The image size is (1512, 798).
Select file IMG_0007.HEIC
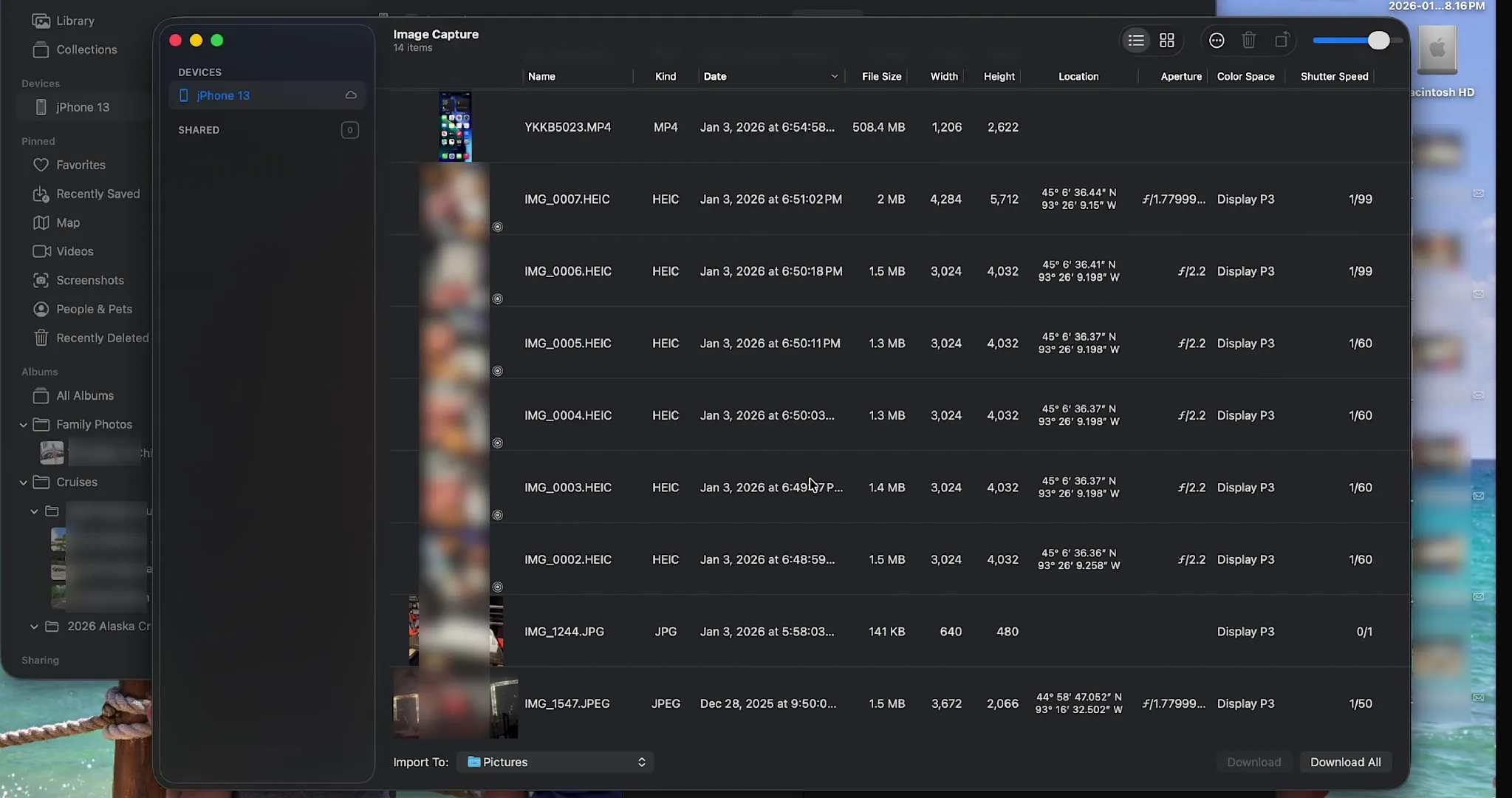567,199
